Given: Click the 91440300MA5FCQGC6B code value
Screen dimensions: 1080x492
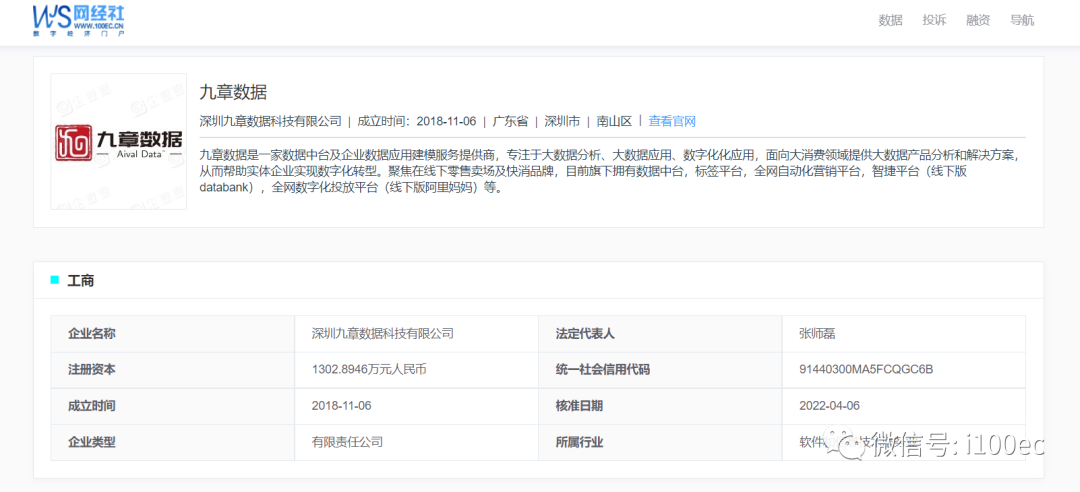Looking at the screenshot, I should pyautogui.click(x=866, y=369).
